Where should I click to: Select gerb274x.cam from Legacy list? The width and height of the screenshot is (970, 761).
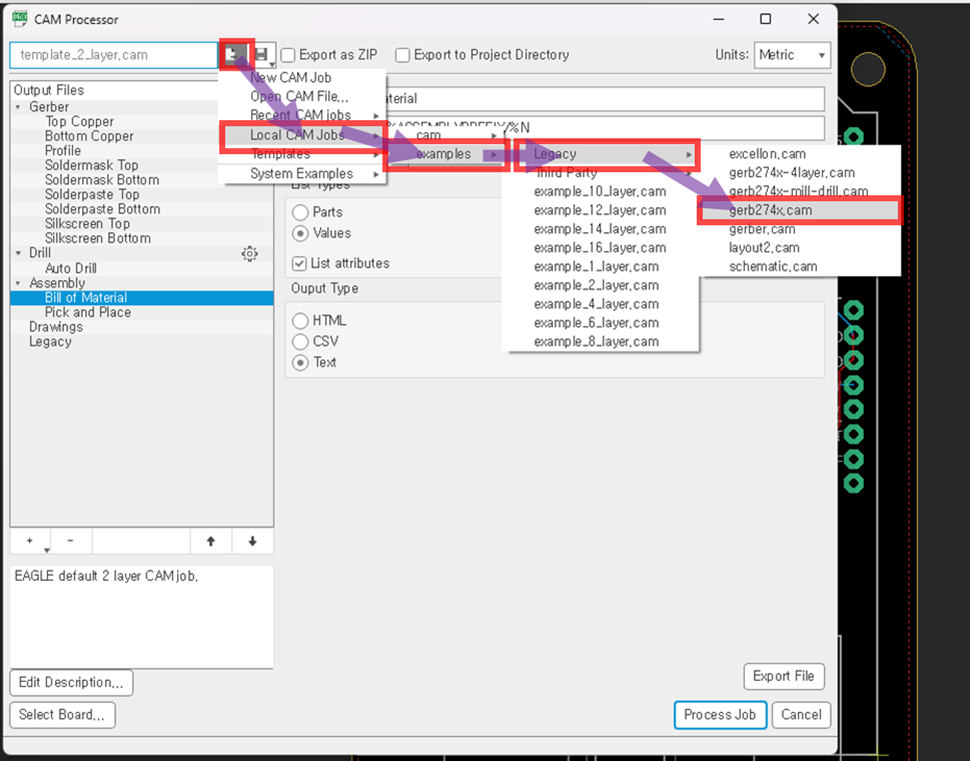(799, 210)
